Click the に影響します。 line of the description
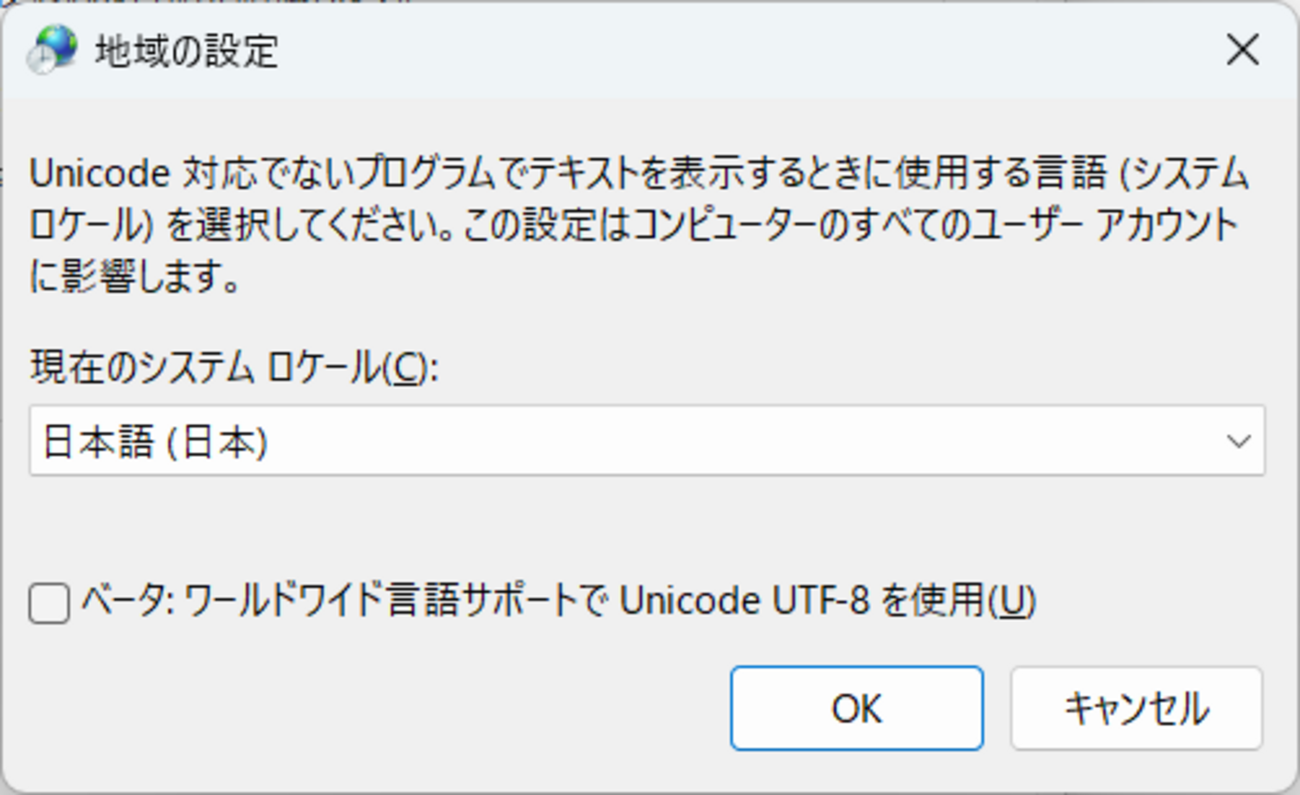 click(x=137, y=278)
